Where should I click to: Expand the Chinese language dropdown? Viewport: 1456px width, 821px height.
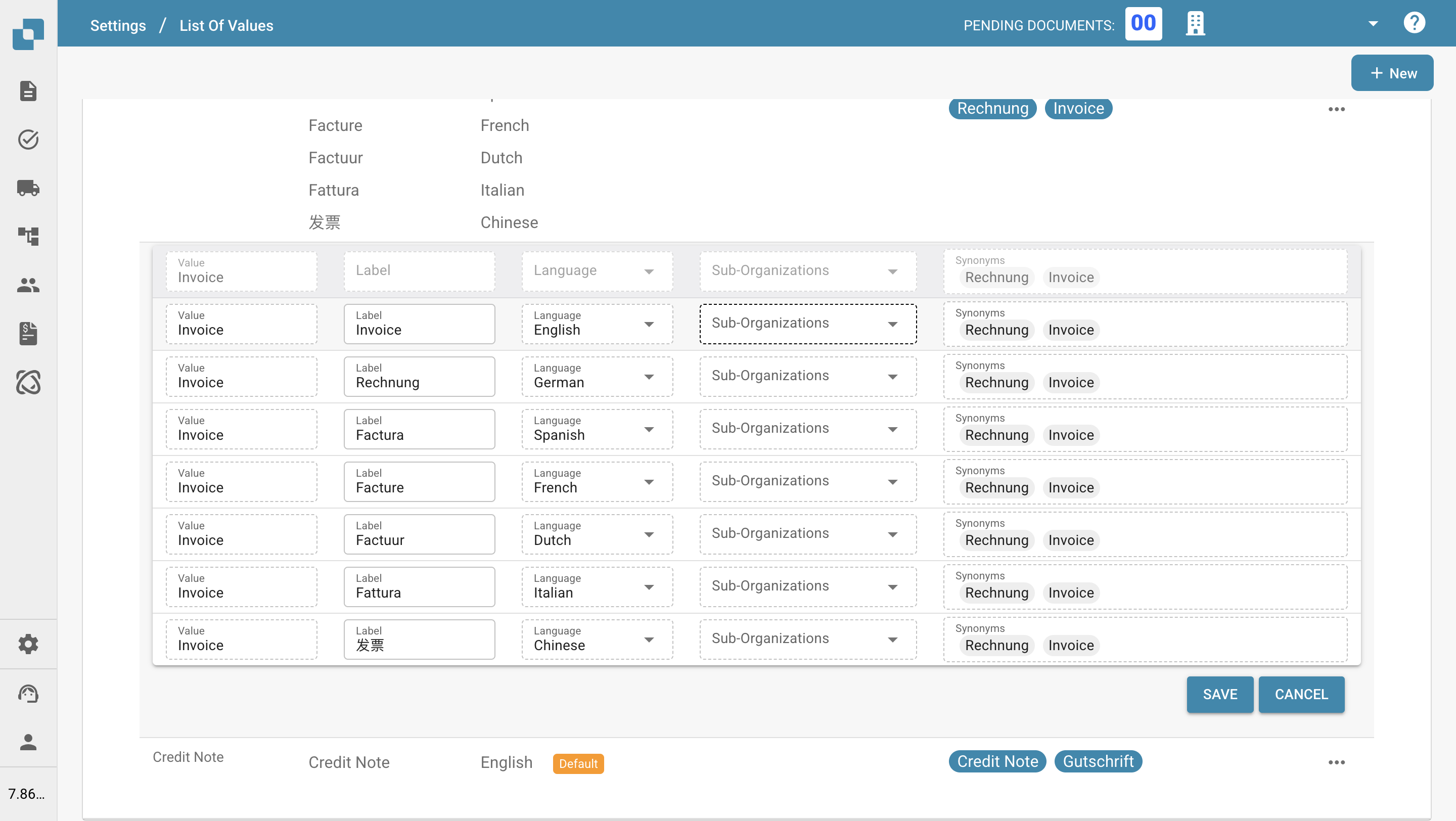click(x=597, y=639)
